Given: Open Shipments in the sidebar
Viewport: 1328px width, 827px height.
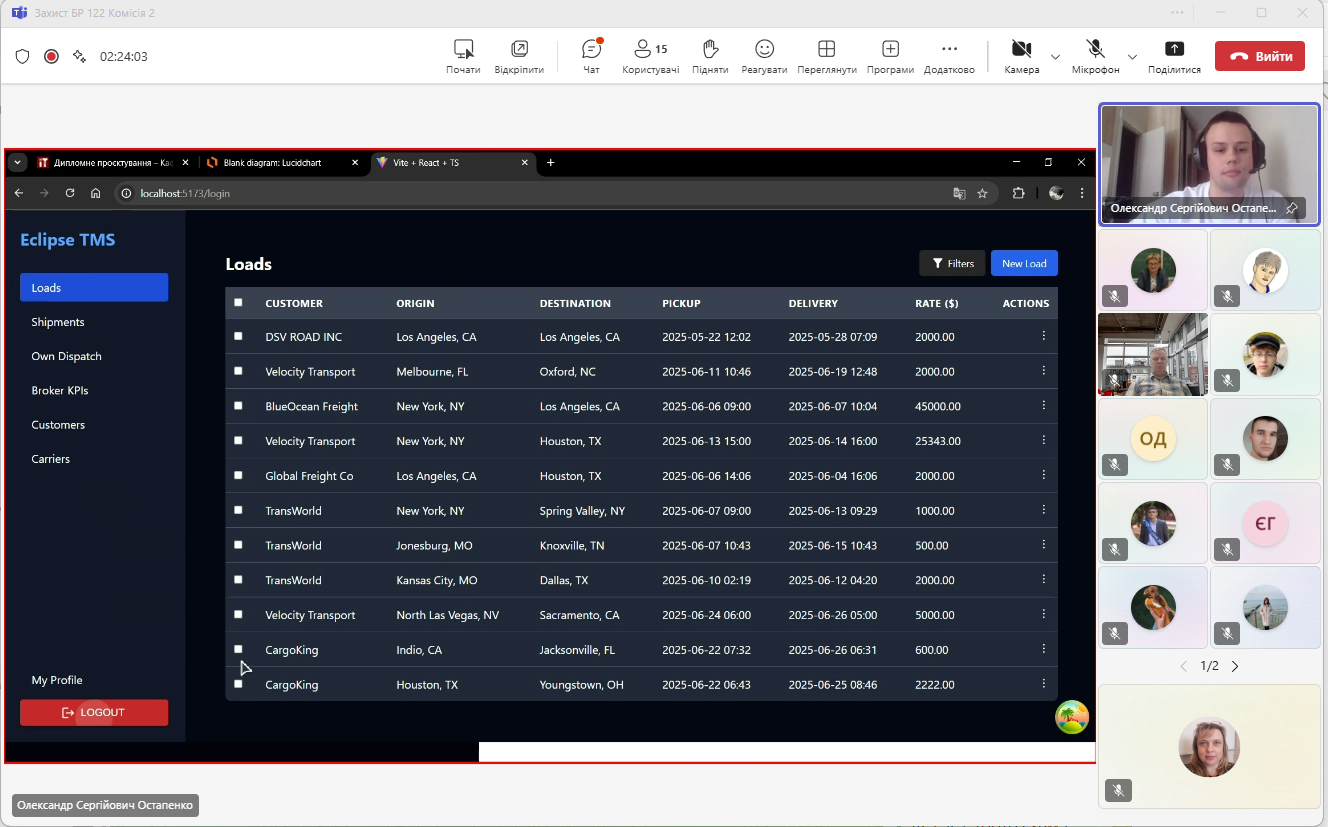Looking at the screenshot, I should 58,322.
